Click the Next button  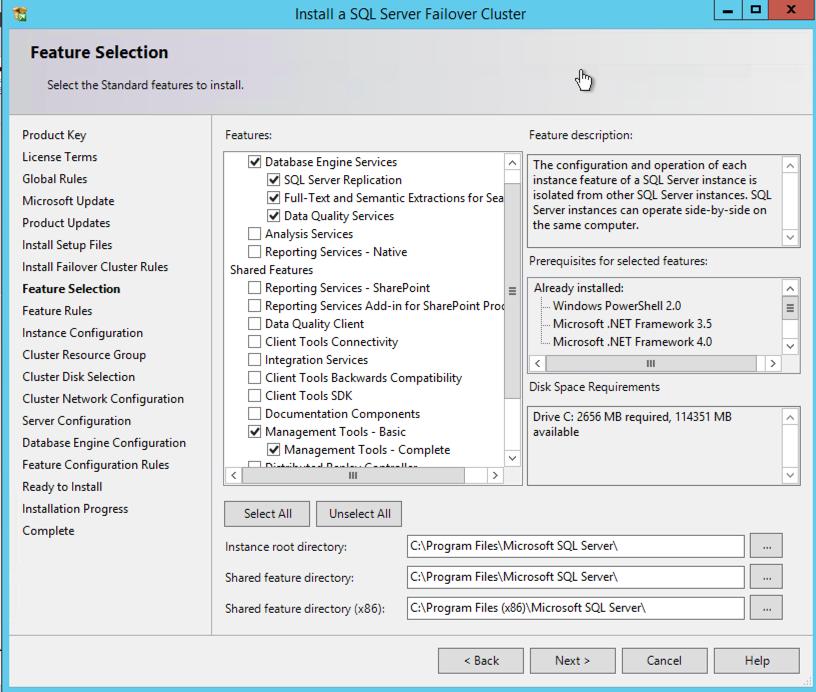point(571,661)
